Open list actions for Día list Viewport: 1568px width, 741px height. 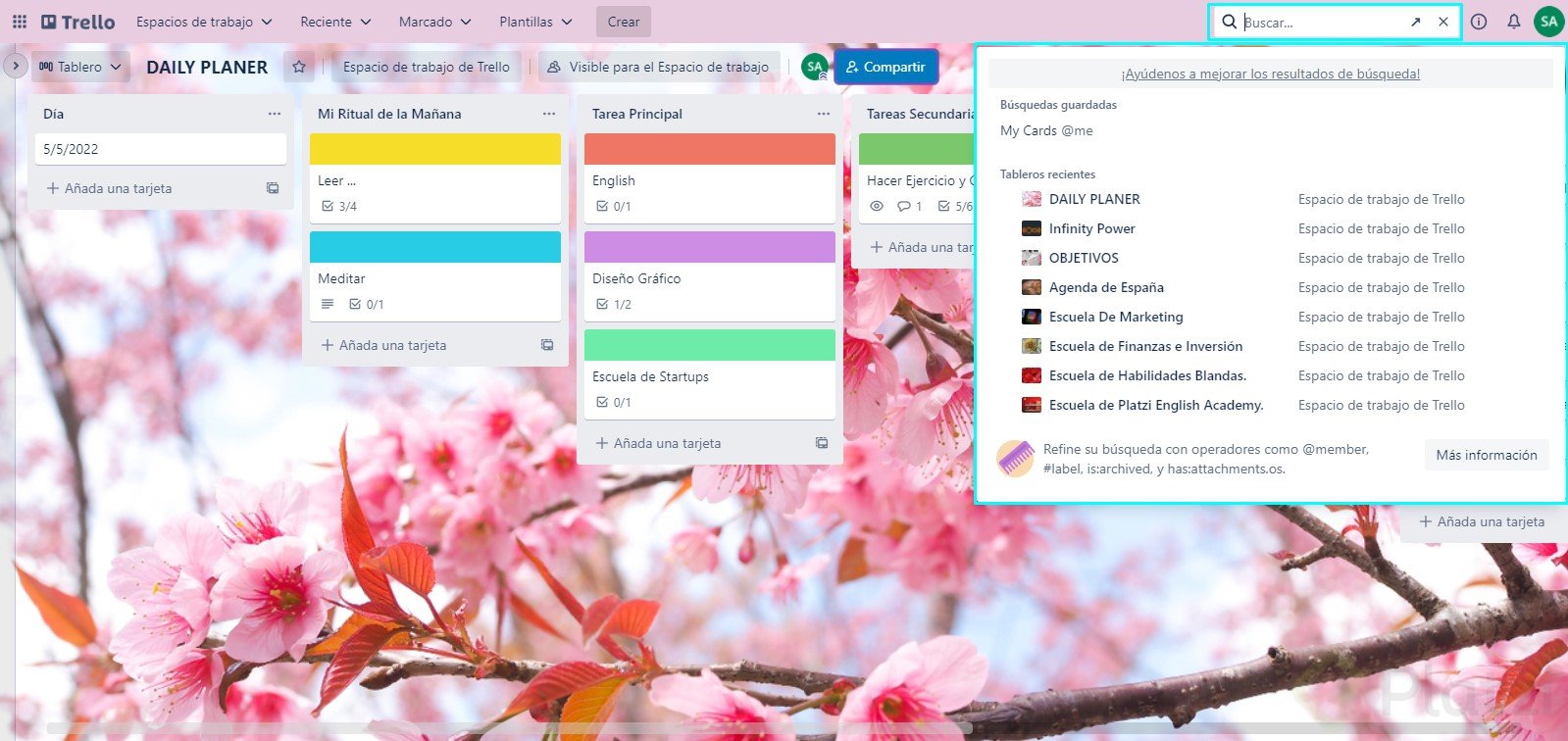coord(275,114)
